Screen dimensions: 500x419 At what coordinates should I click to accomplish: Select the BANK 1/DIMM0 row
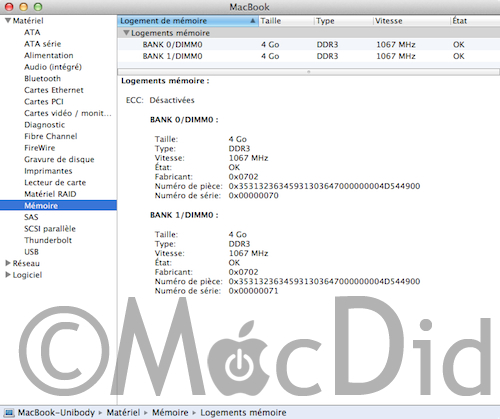(309, 56)
